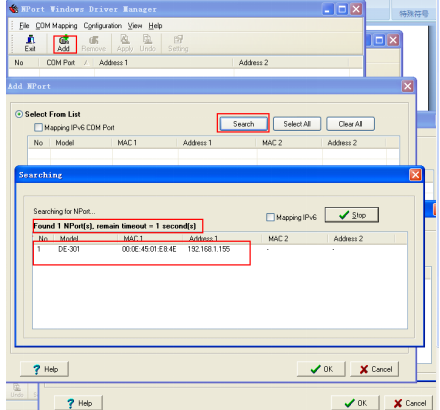440x410 pixels.
Task: Open the File menu
Action: coord(24,26)
